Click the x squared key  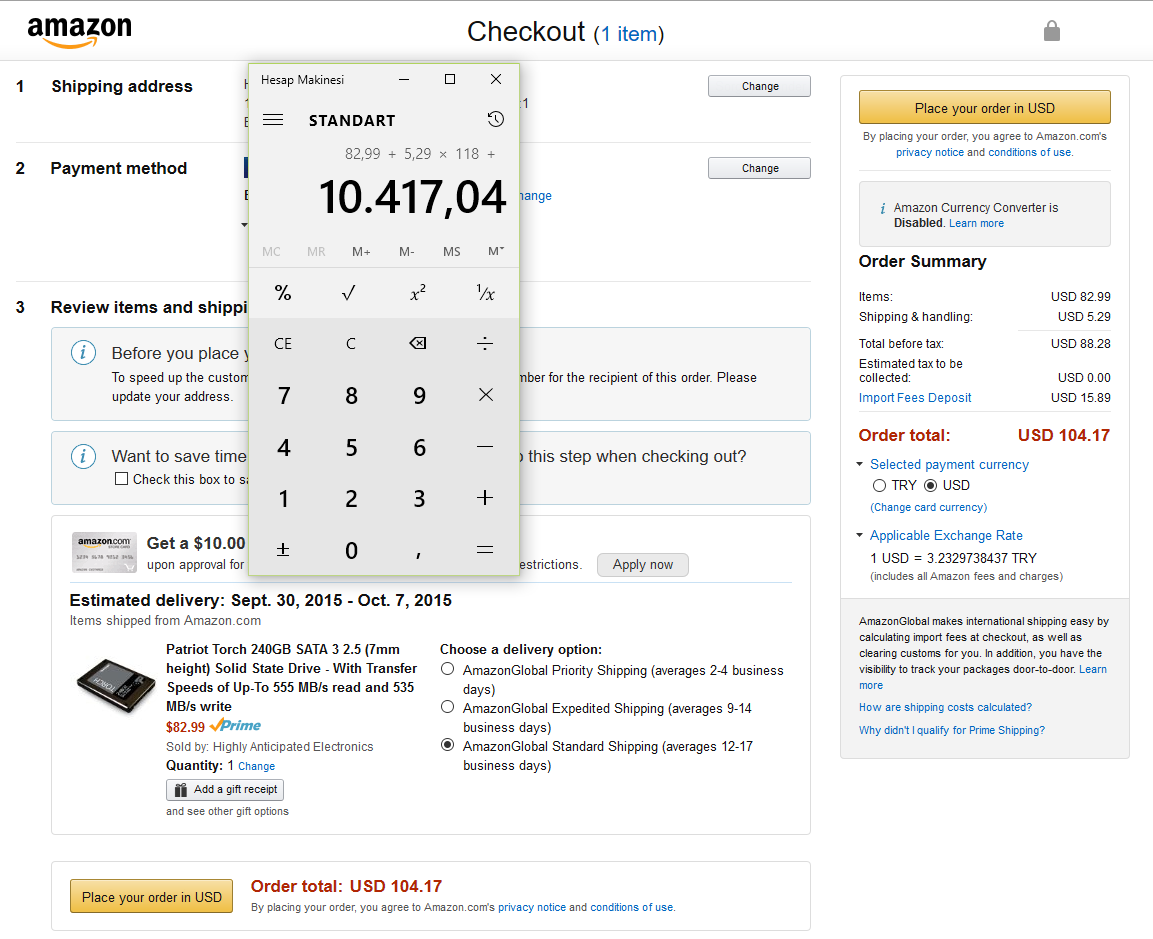[418, 293]
